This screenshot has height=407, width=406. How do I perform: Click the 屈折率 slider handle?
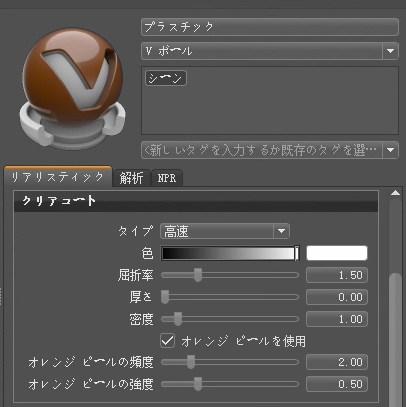(198, 275)
